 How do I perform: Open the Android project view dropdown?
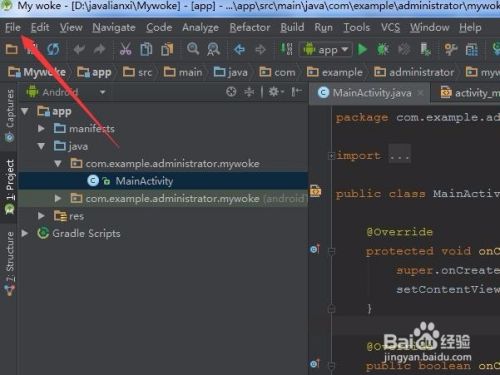click(66, 92)
